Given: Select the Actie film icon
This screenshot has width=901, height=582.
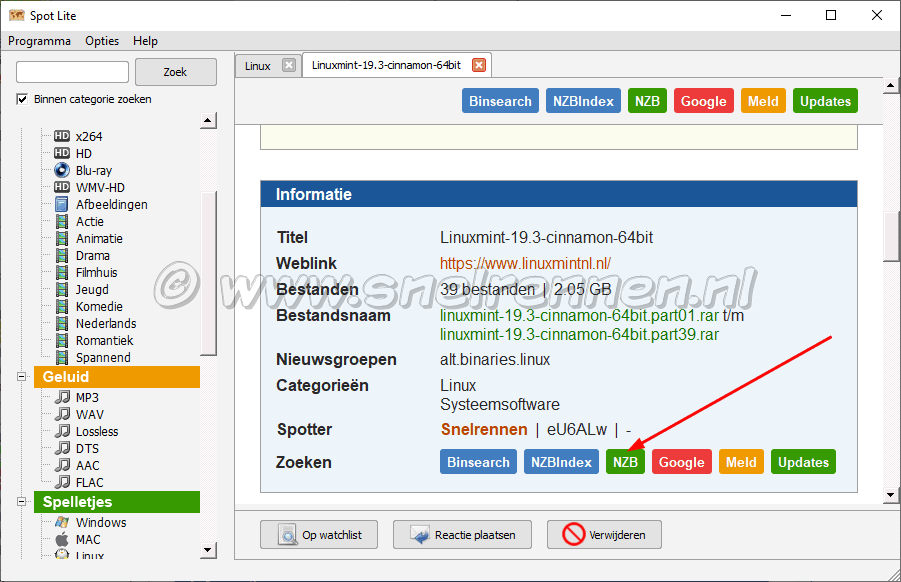Looking at the screenshot, I should coord(61,221).
